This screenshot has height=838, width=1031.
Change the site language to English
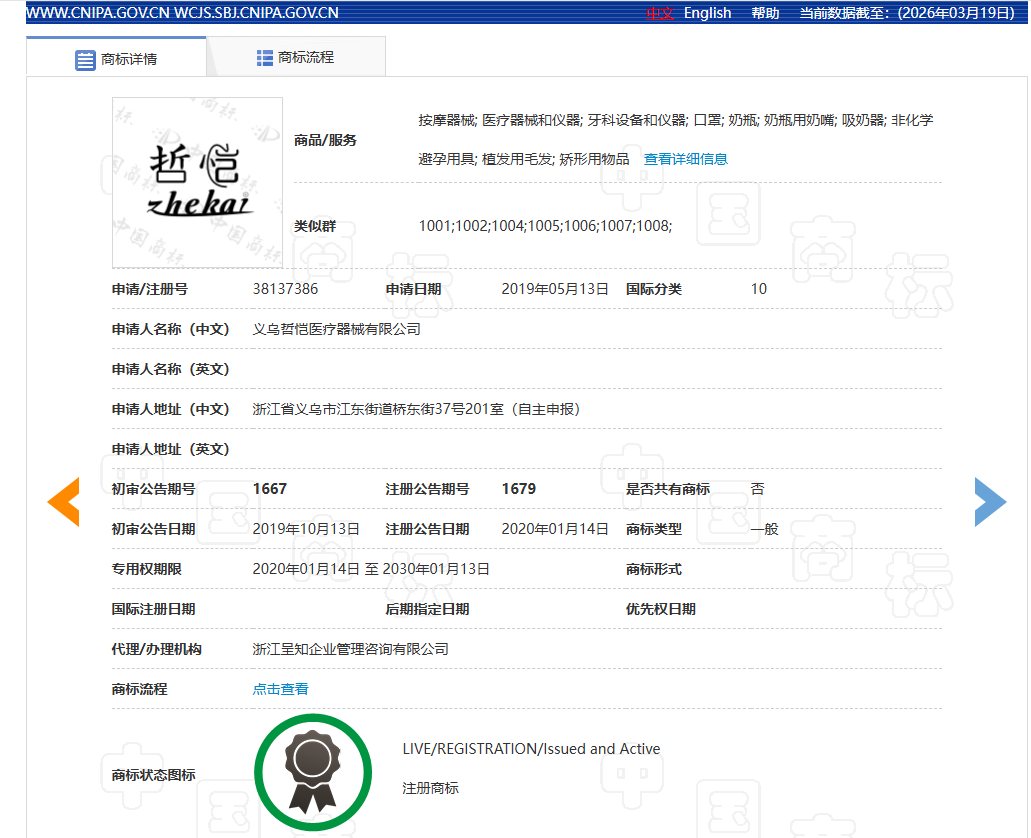707,12
